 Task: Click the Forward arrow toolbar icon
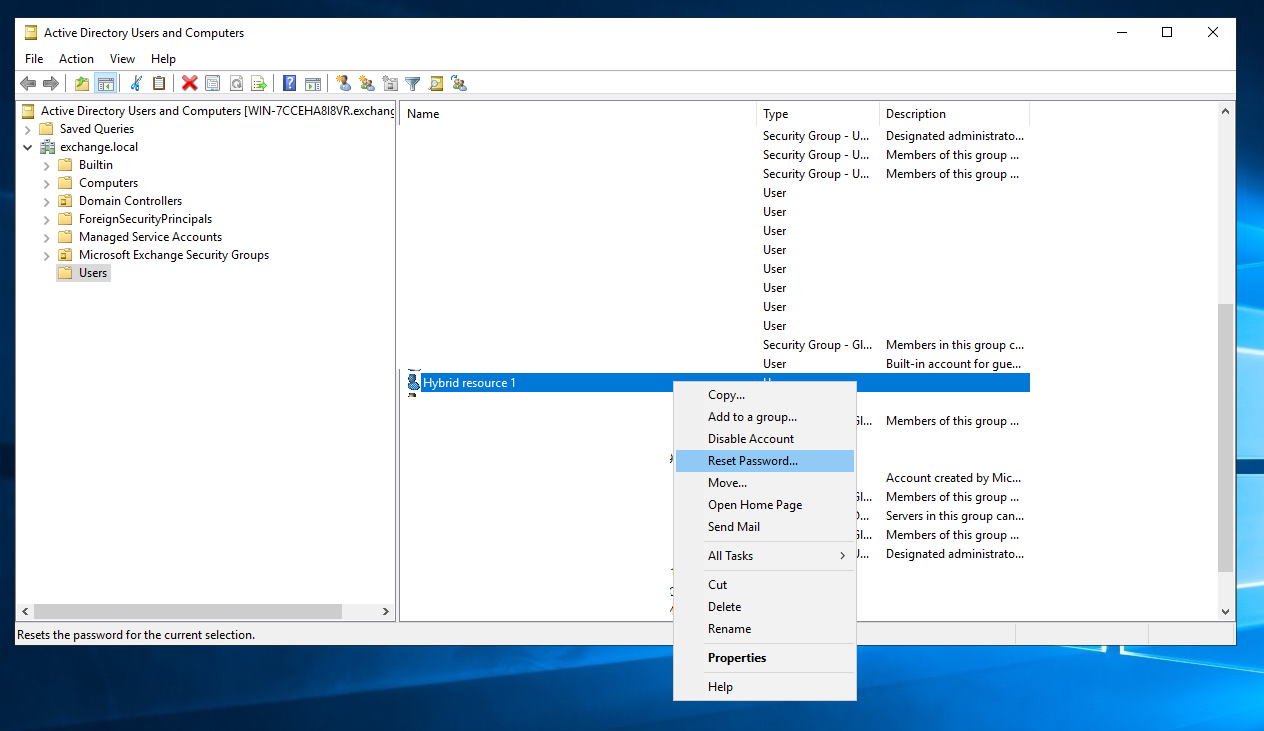tap(50, 83)
